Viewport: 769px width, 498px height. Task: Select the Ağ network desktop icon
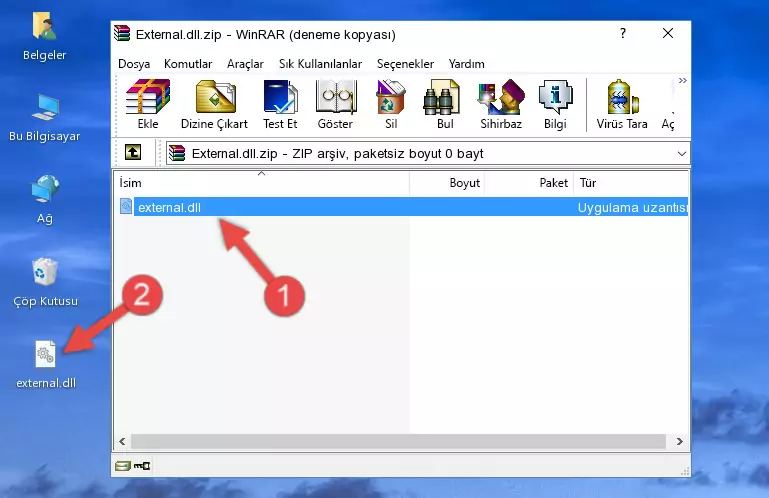tap(45, 200)
